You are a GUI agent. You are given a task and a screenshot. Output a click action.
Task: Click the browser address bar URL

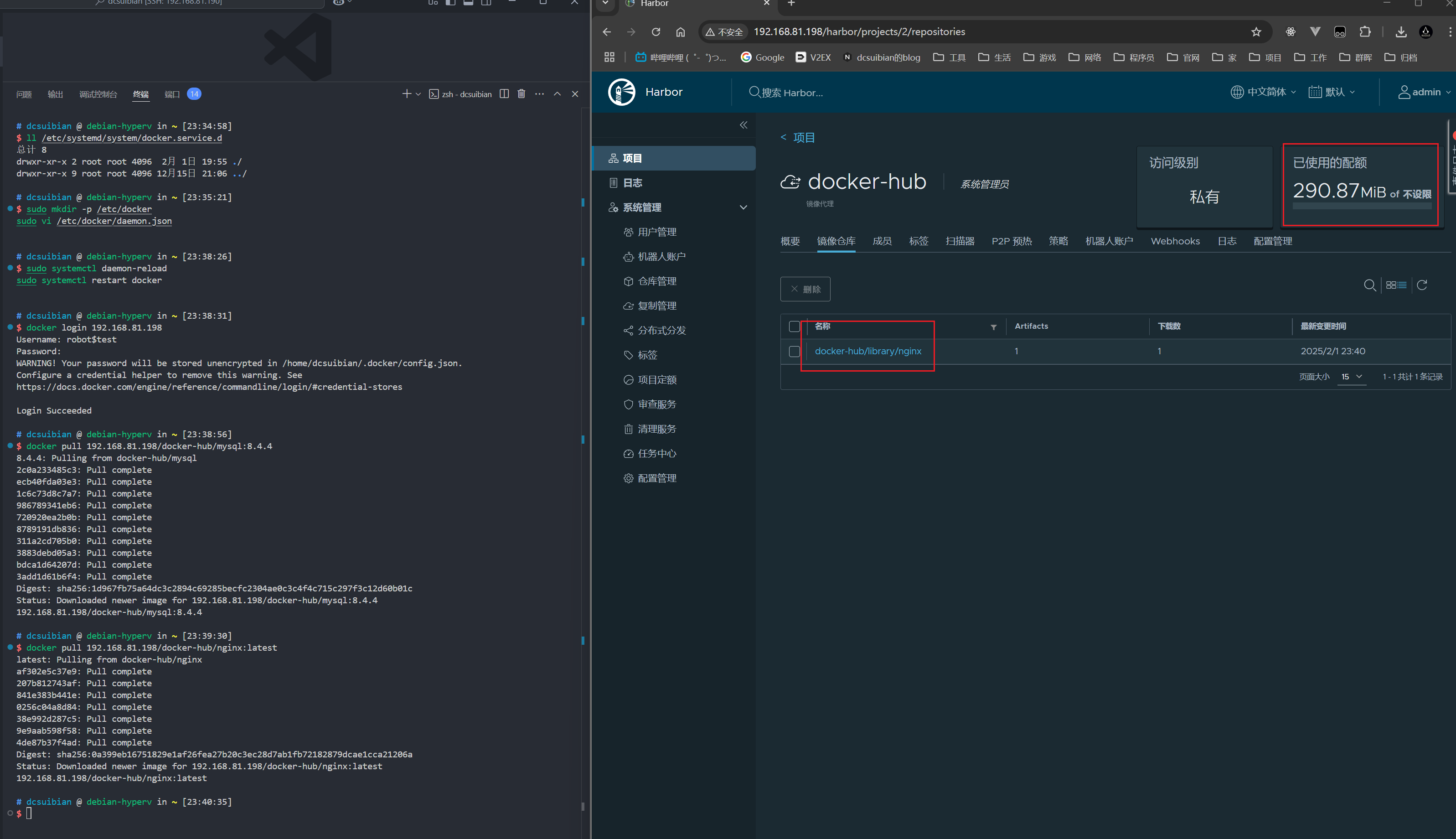tap(859, 32)
